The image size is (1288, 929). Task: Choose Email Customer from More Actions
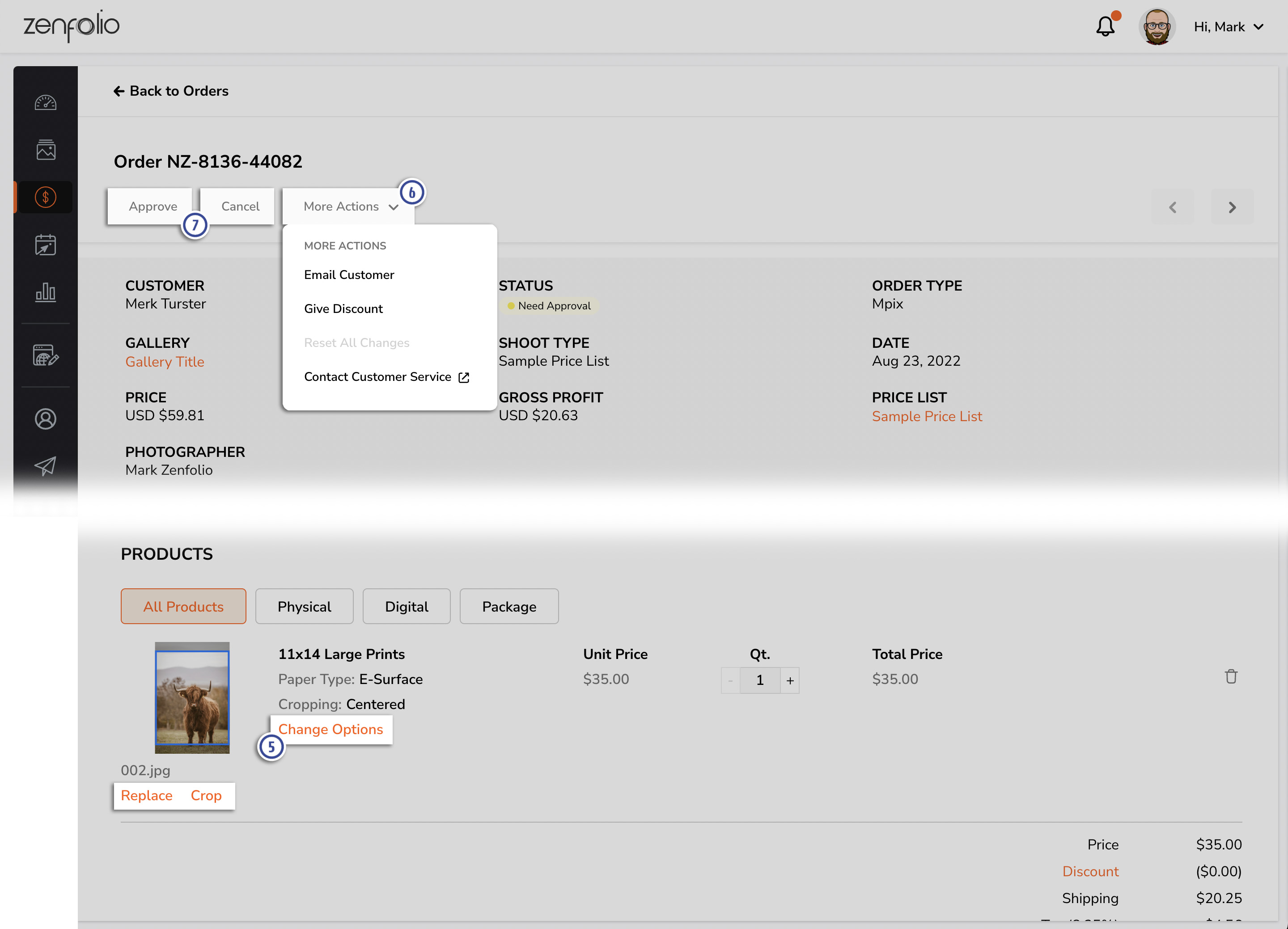tap(349, 275)
